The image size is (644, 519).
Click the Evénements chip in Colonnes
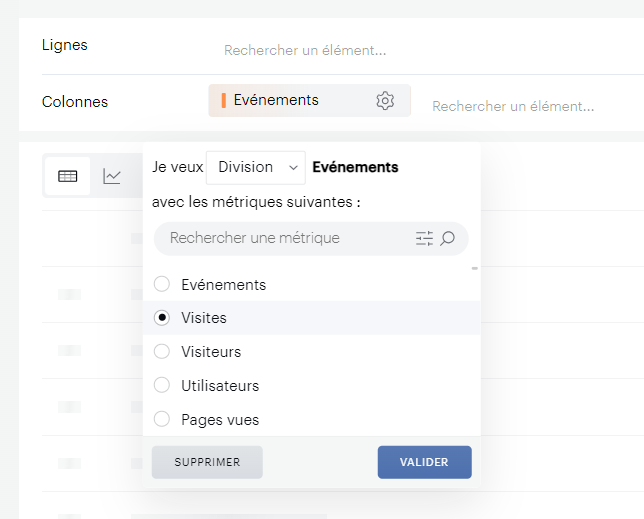[x=276, y=100]
